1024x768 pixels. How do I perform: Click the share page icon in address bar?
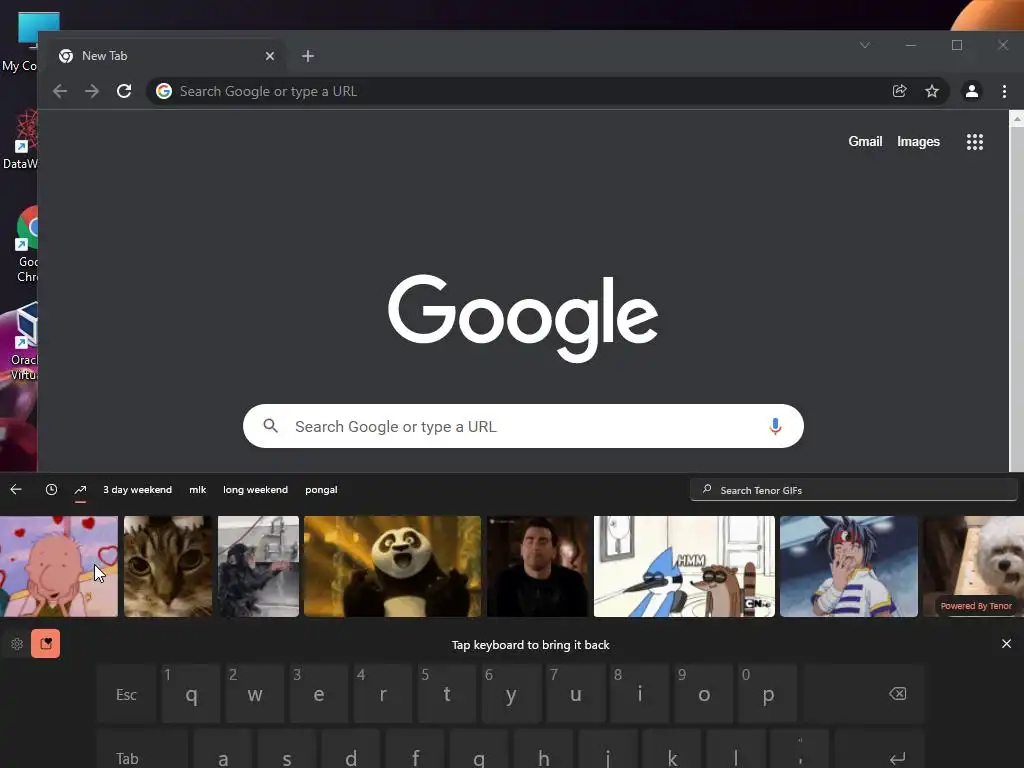point(900,91)
